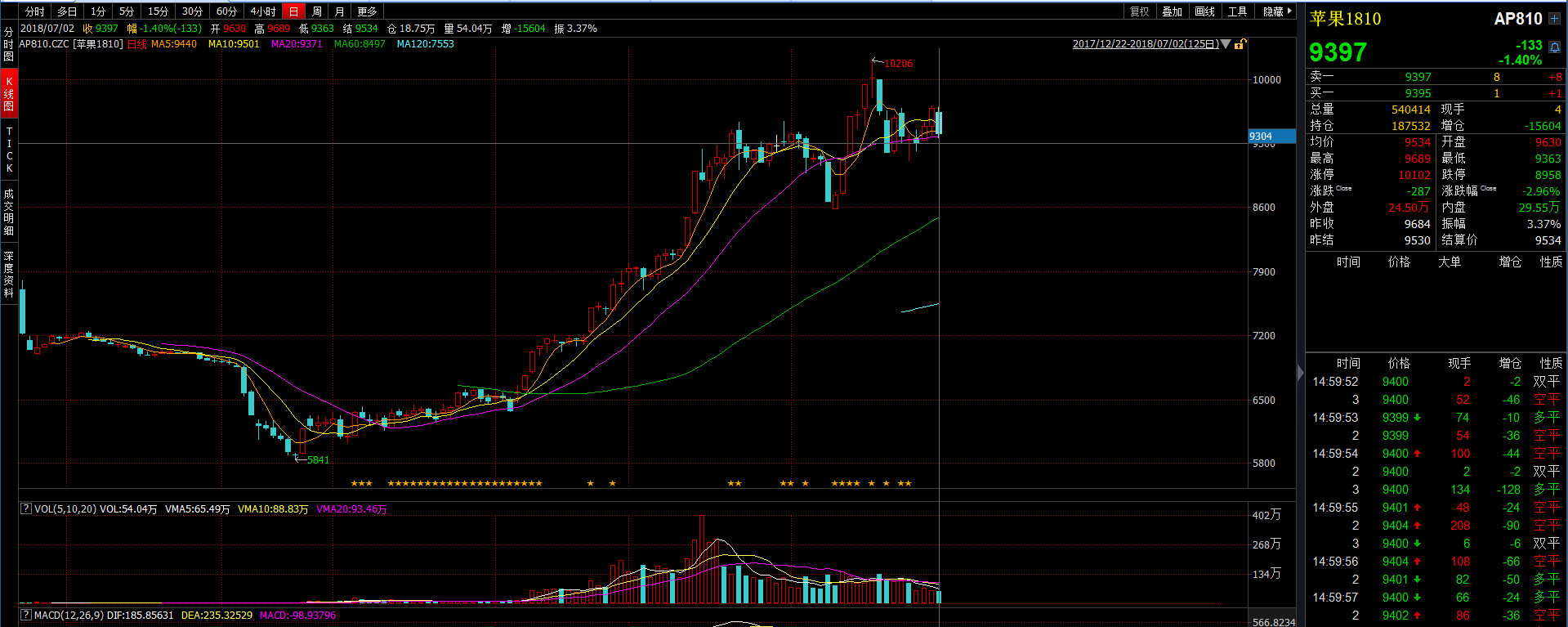Screen dimensions: 1568x627
Task: Open the 工具 (tools) menu
Action: 1237,11
